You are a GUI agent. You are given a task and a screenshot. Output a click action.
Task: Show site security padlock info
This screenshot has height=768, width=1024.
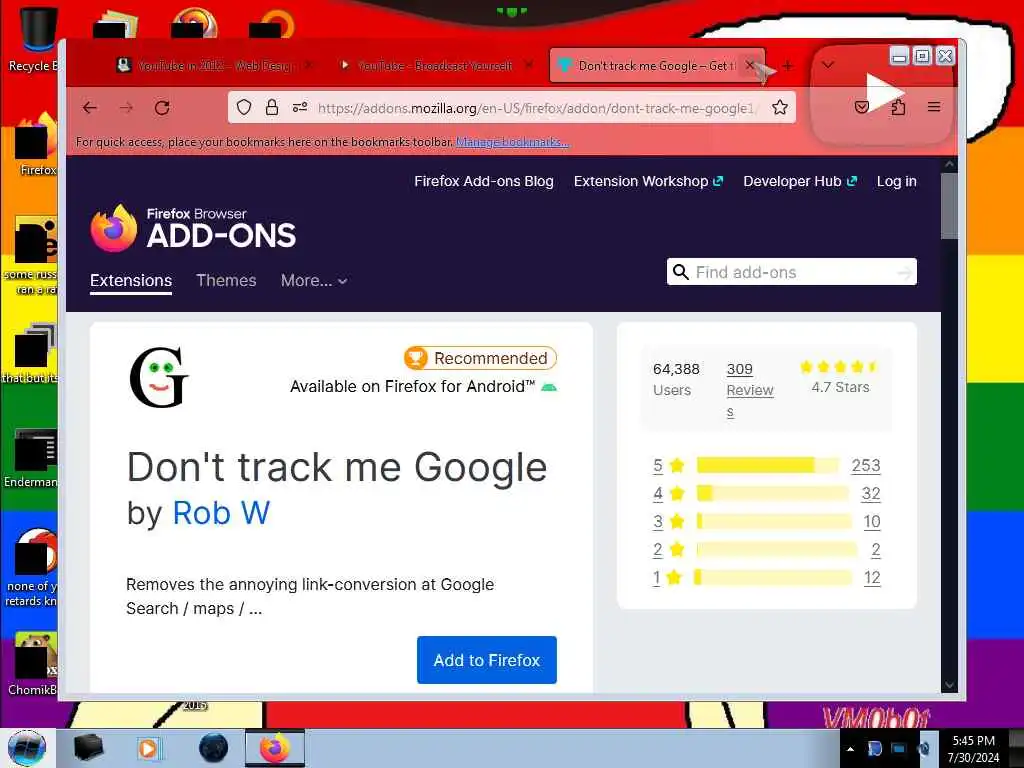pyautogui.click(x=272, y=107)
